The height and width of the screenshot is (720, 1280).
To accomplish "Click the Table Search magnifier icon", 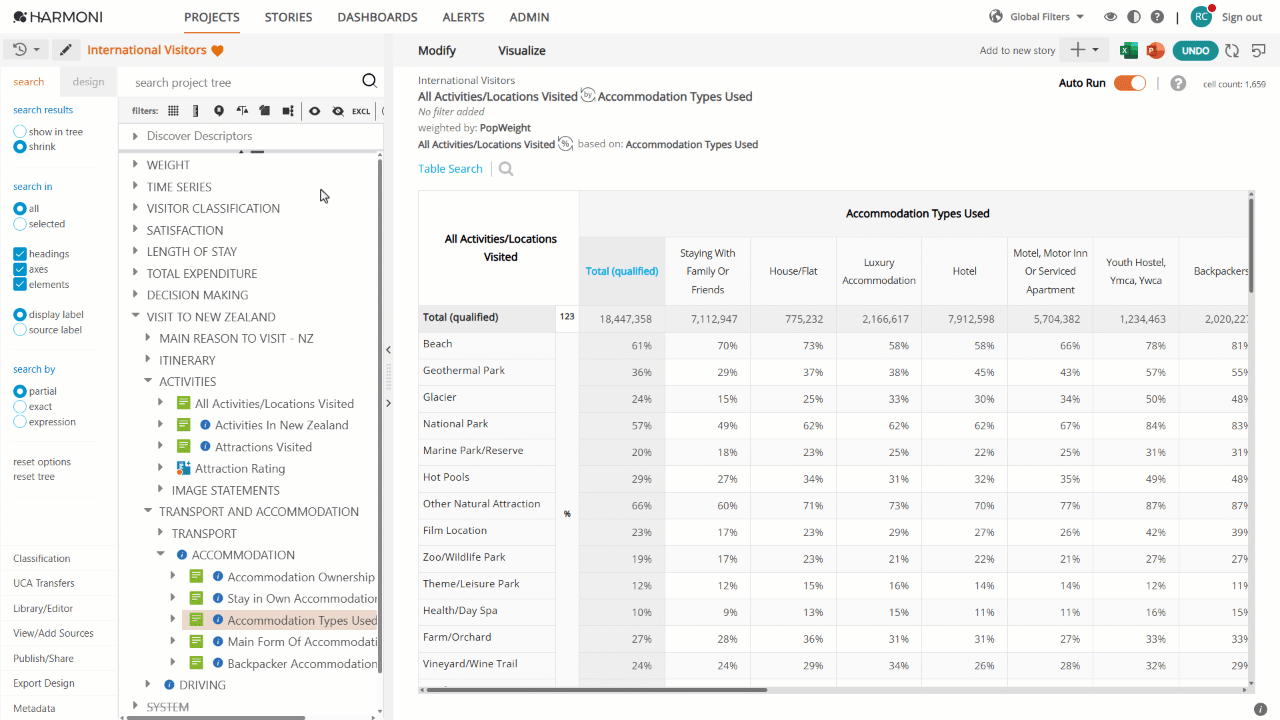I will [x=506, y=169].
